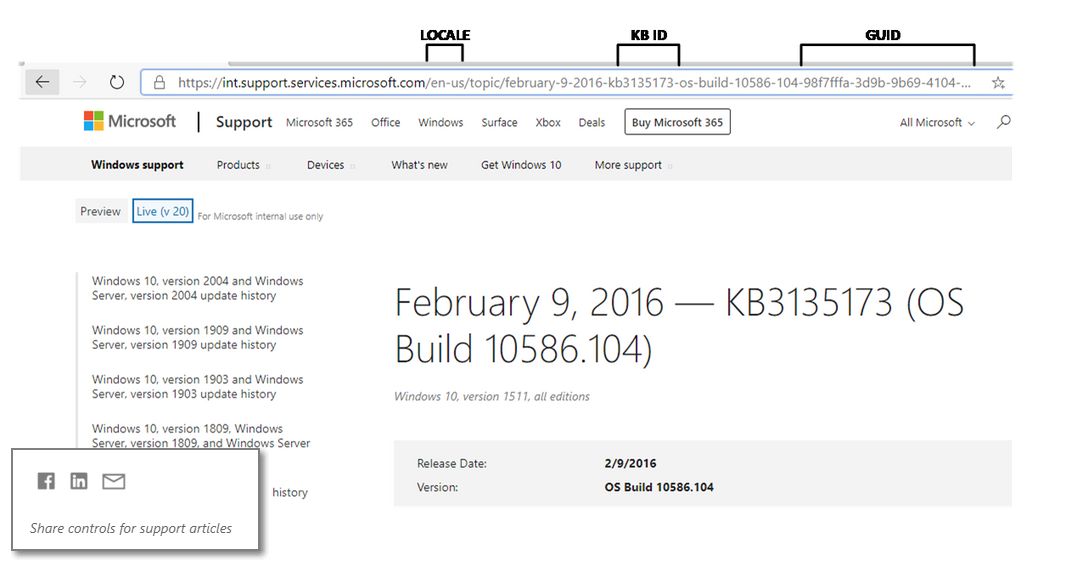Open Windows 10 version 2004 update history

pos(198,288)
